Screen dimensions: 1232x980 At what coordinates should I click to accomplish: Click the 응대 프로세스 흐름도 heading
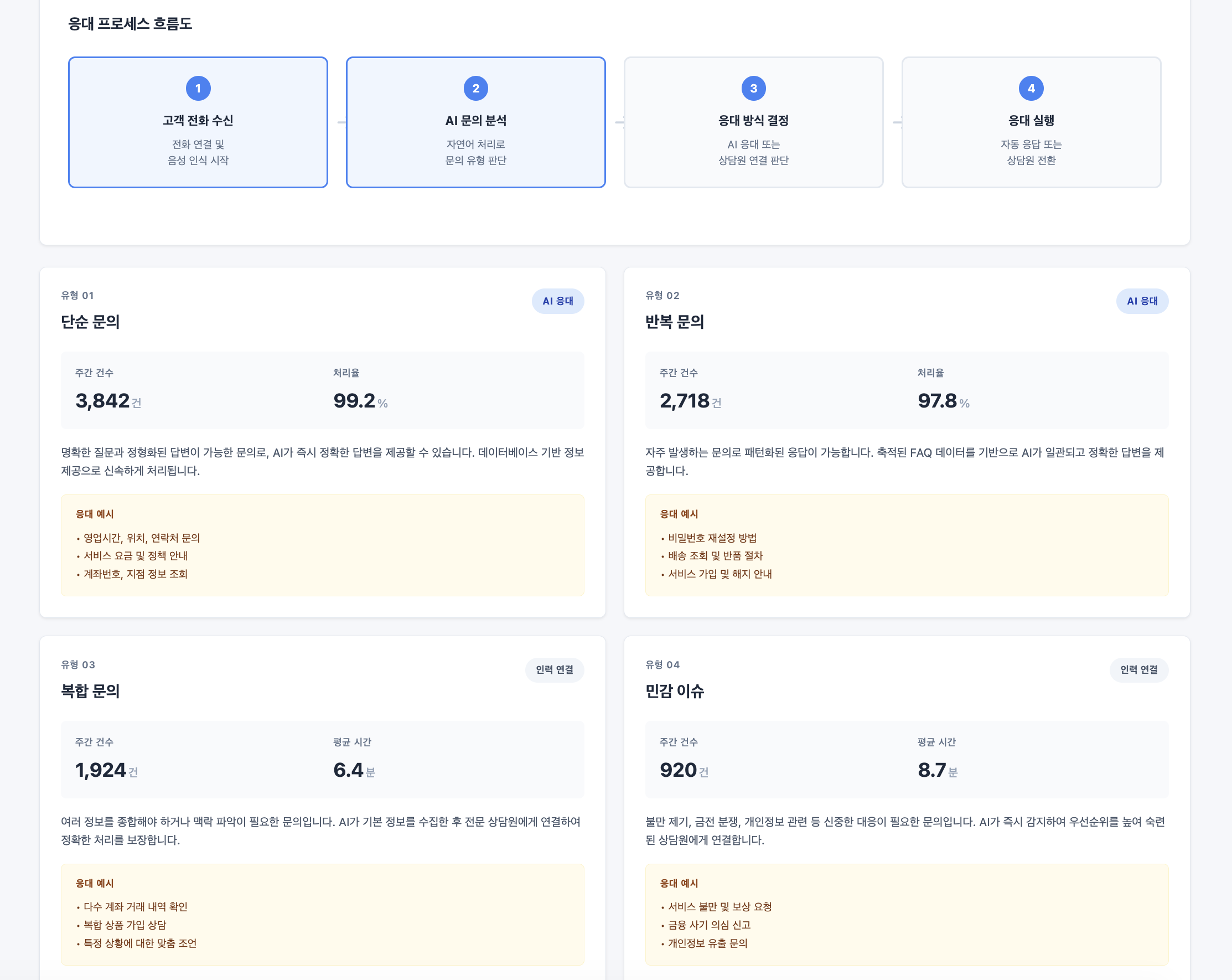[130, 23]
